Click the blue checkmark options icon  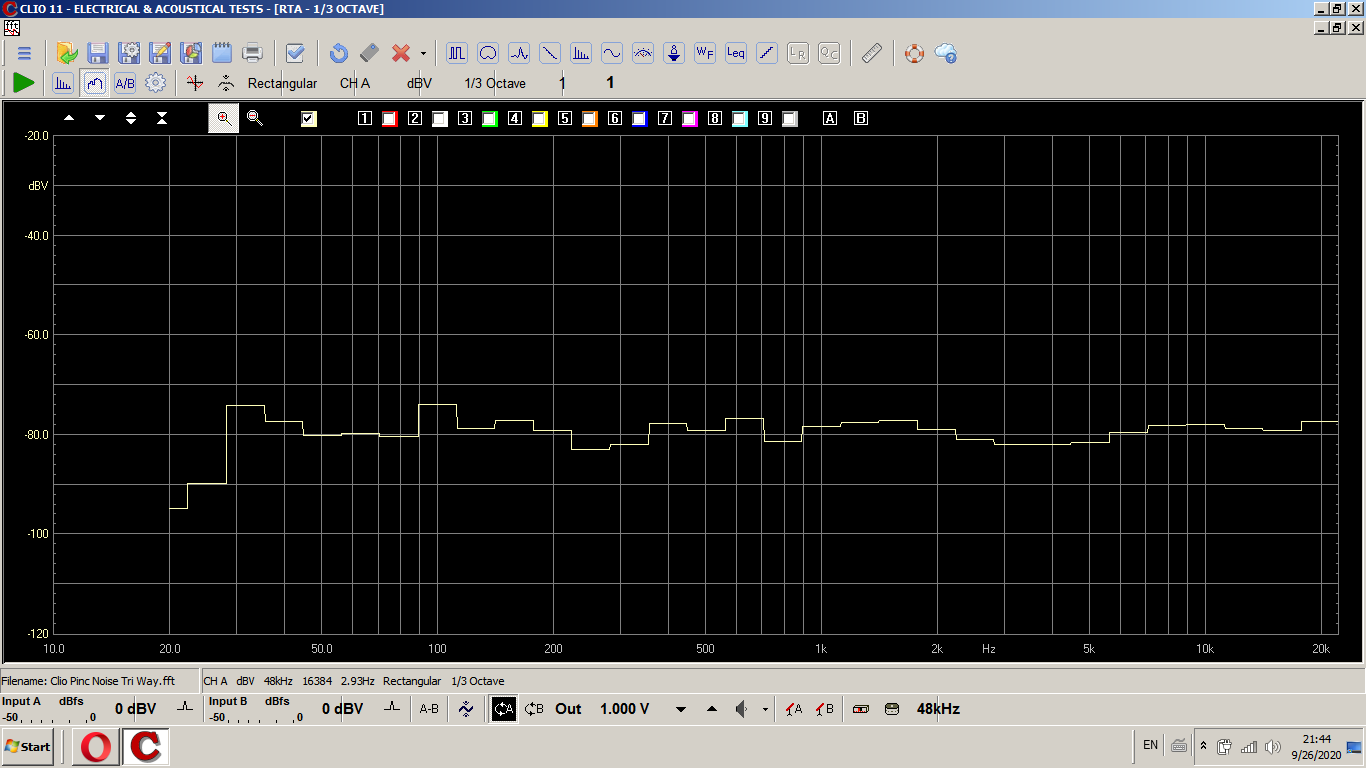pyautogui.click(x=295, y=53)
